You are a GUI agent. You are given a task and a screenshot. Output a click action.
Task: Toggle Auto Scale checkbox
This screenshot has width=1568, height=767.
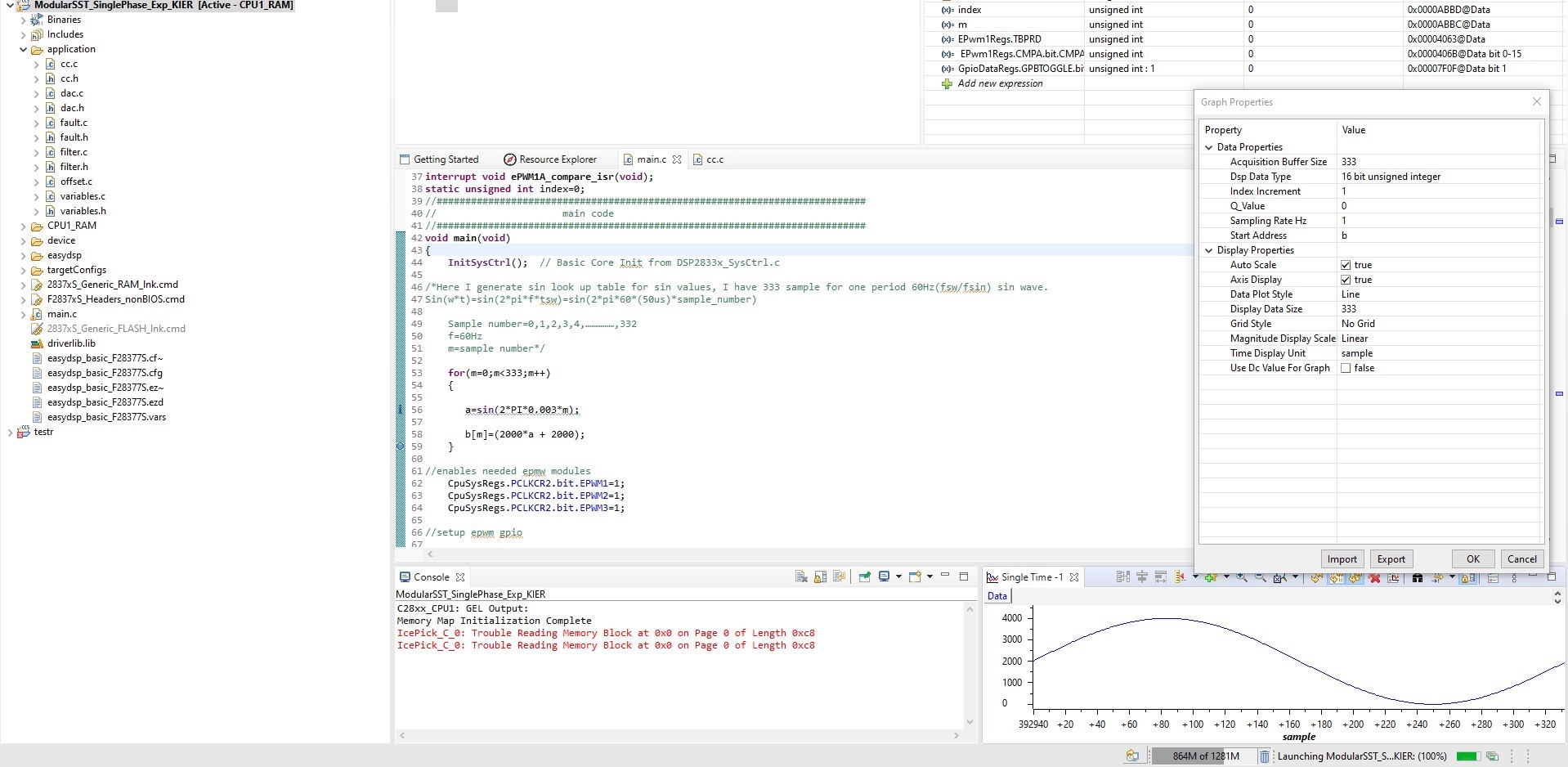point(1346,265)
